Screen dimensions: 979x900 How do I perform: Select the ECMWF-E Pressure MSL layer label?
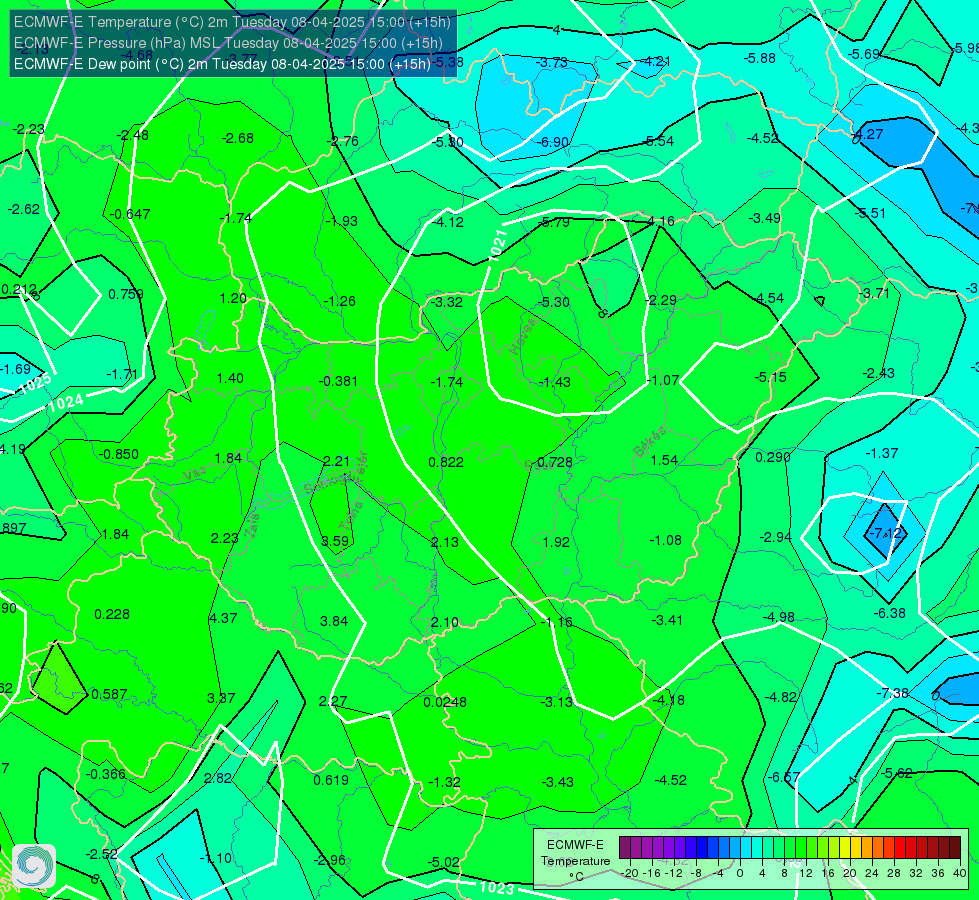(x=229, y=43)
